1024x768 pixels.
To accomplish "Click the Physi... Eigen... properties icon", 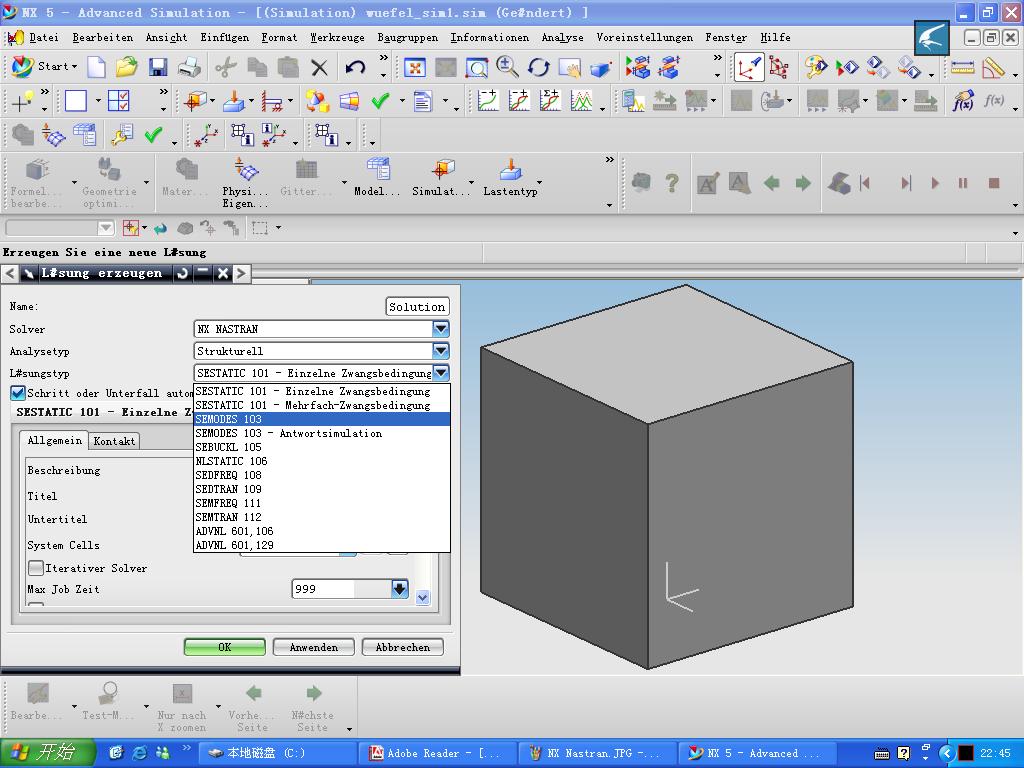I will click(x=246, y=183).
